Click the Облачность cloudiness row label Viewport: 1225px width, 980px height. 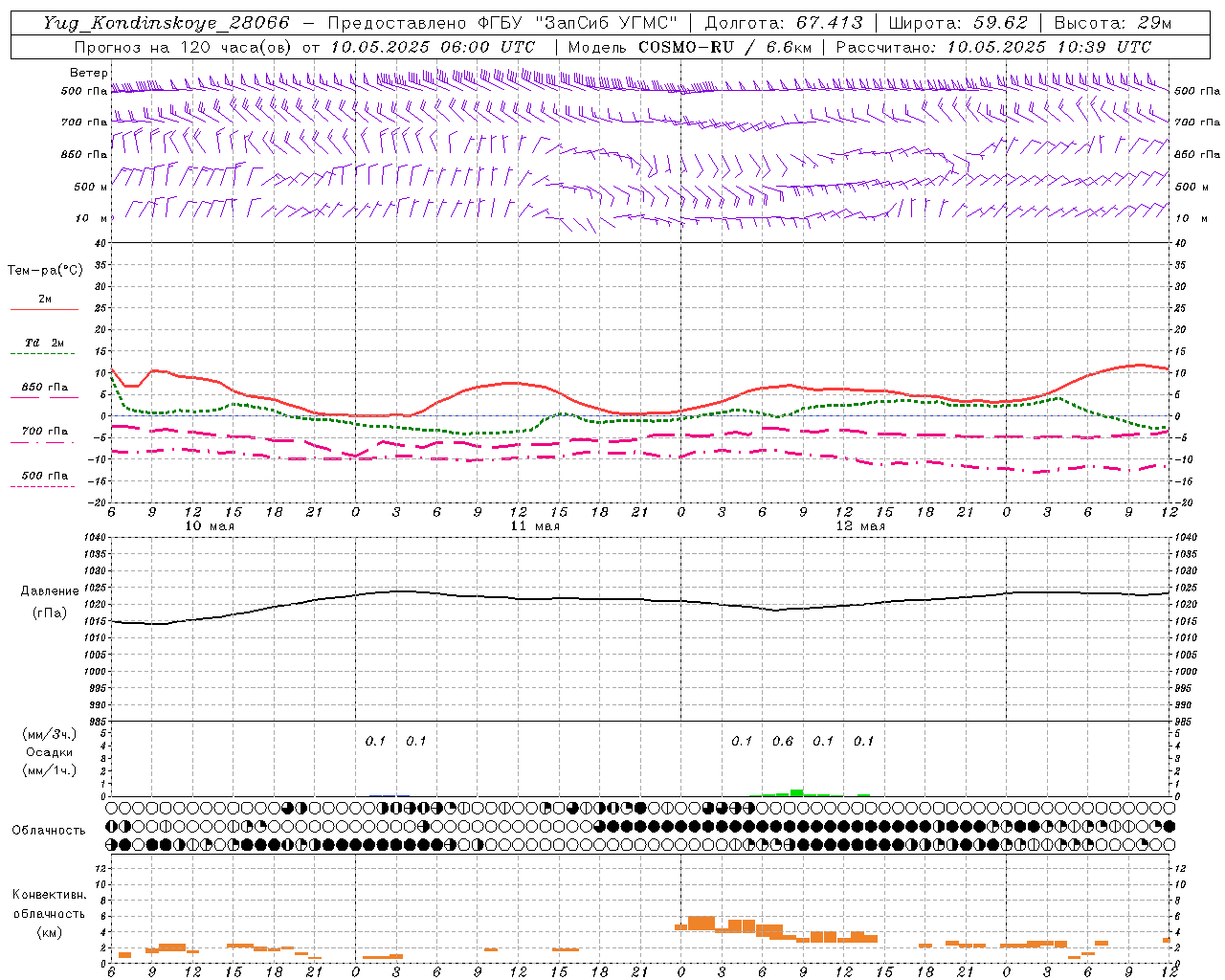pyautogui.click(x=49, y=830)
